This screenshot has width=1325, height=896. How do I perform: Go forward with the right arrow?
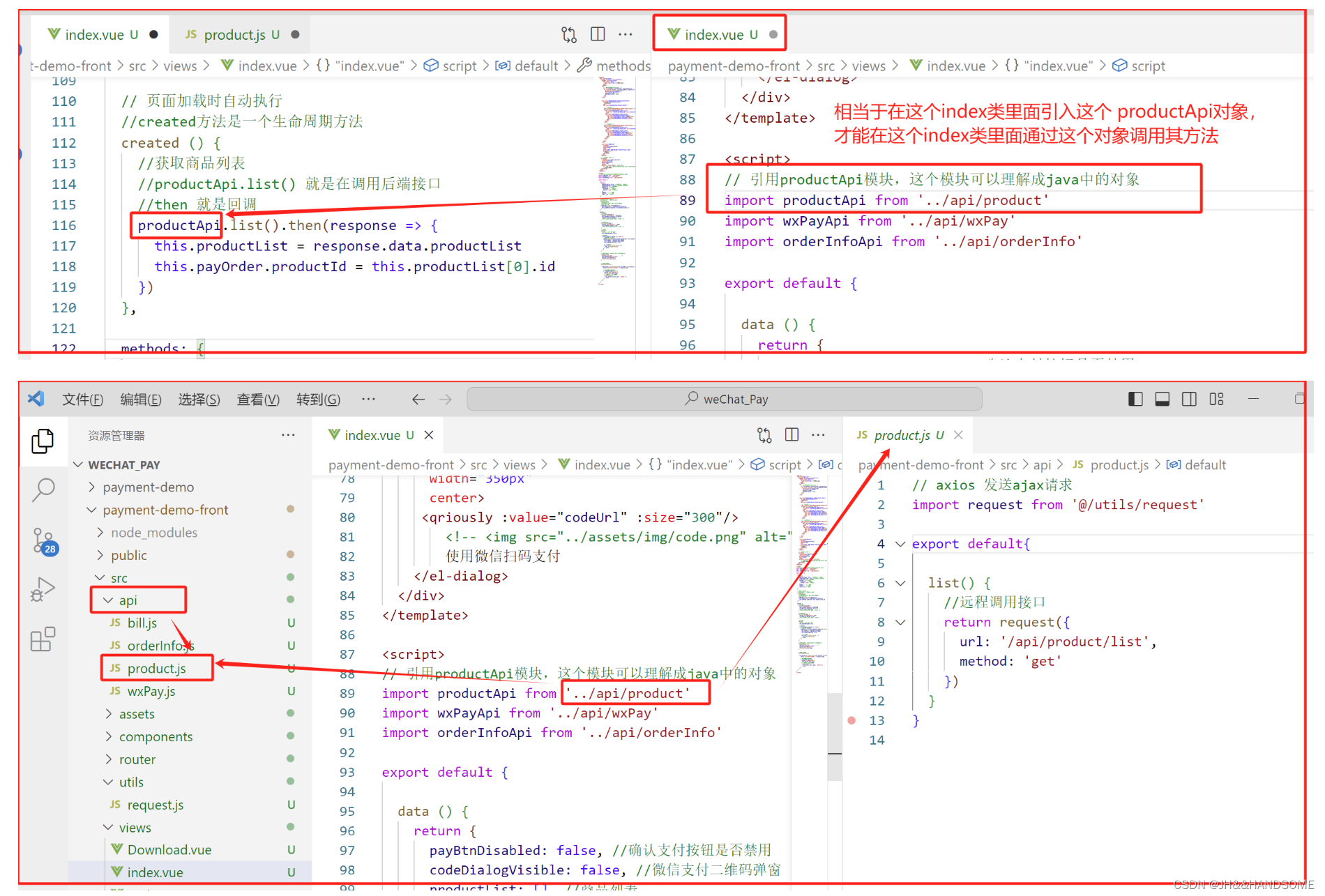[446, 399]
